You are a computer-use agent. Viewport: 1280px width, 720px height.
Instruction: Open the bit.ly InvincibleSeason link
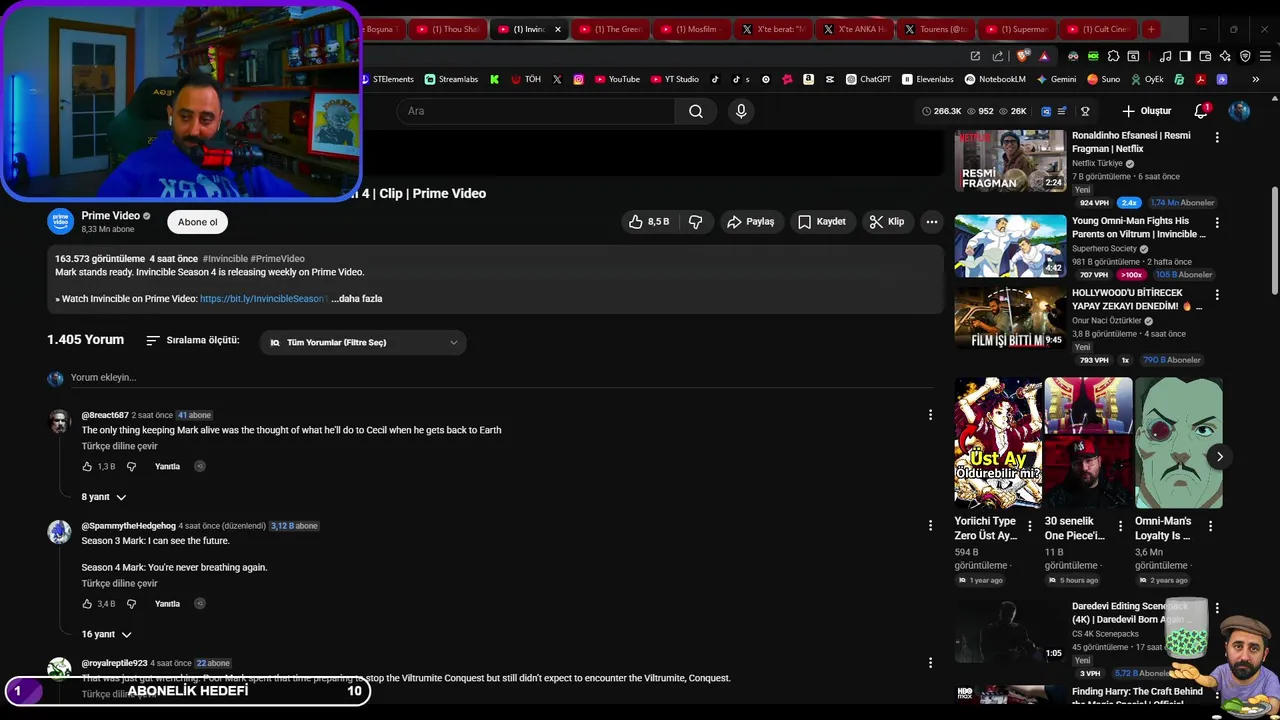(x=262, y=298)
